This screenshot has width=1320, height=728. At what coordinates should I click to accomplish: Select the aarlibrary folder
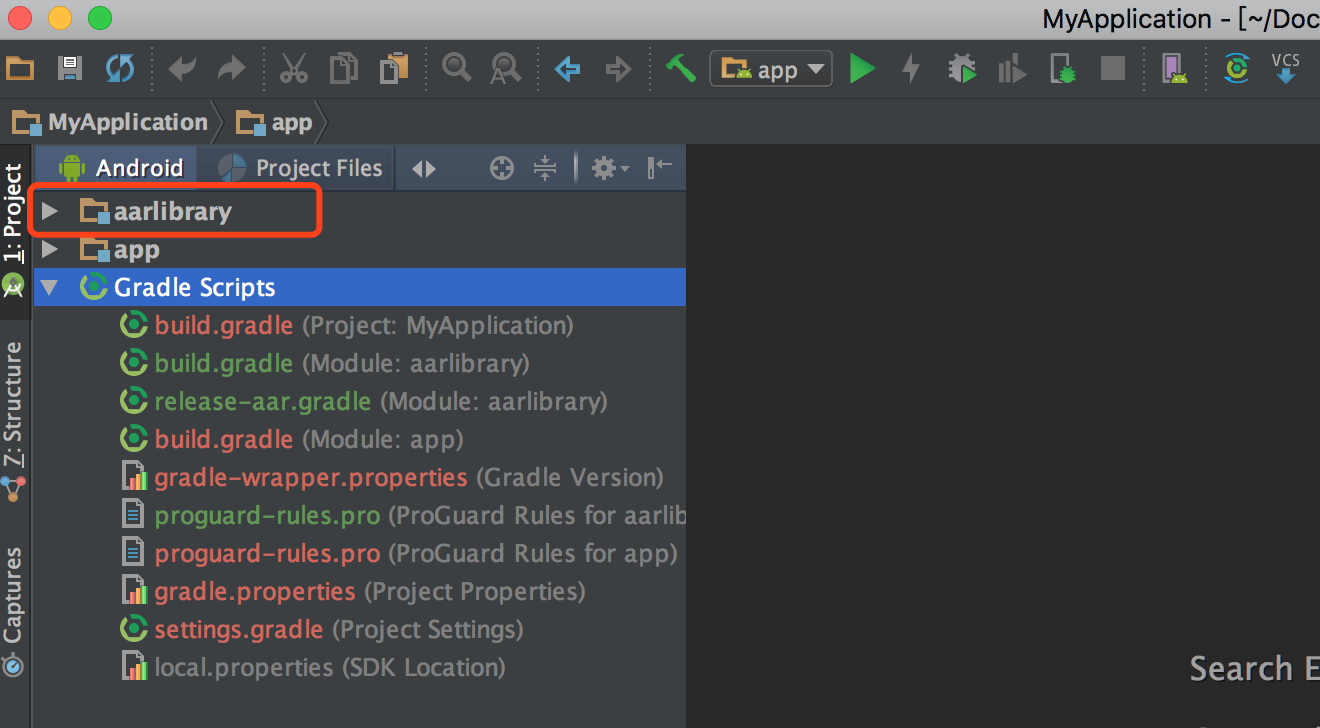[155, 211]
